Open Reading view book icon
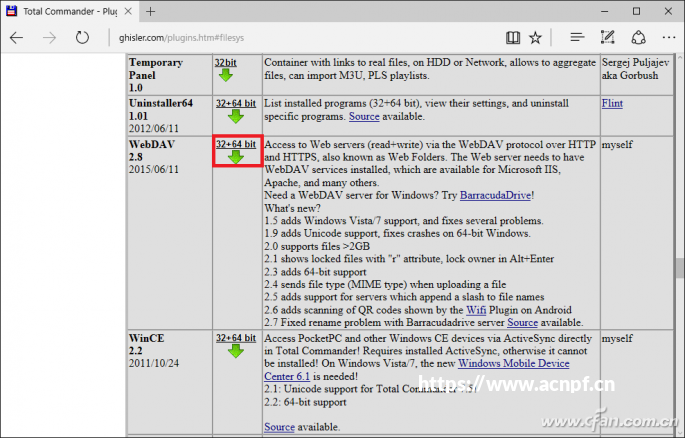 click(513, 38)
